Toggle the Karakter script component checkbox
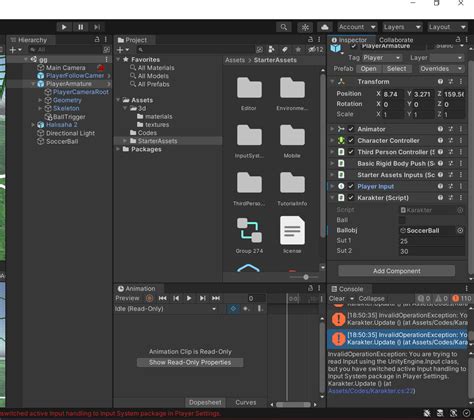The width and height of the screenshot is (474, 420). click(x=351, y=198)
